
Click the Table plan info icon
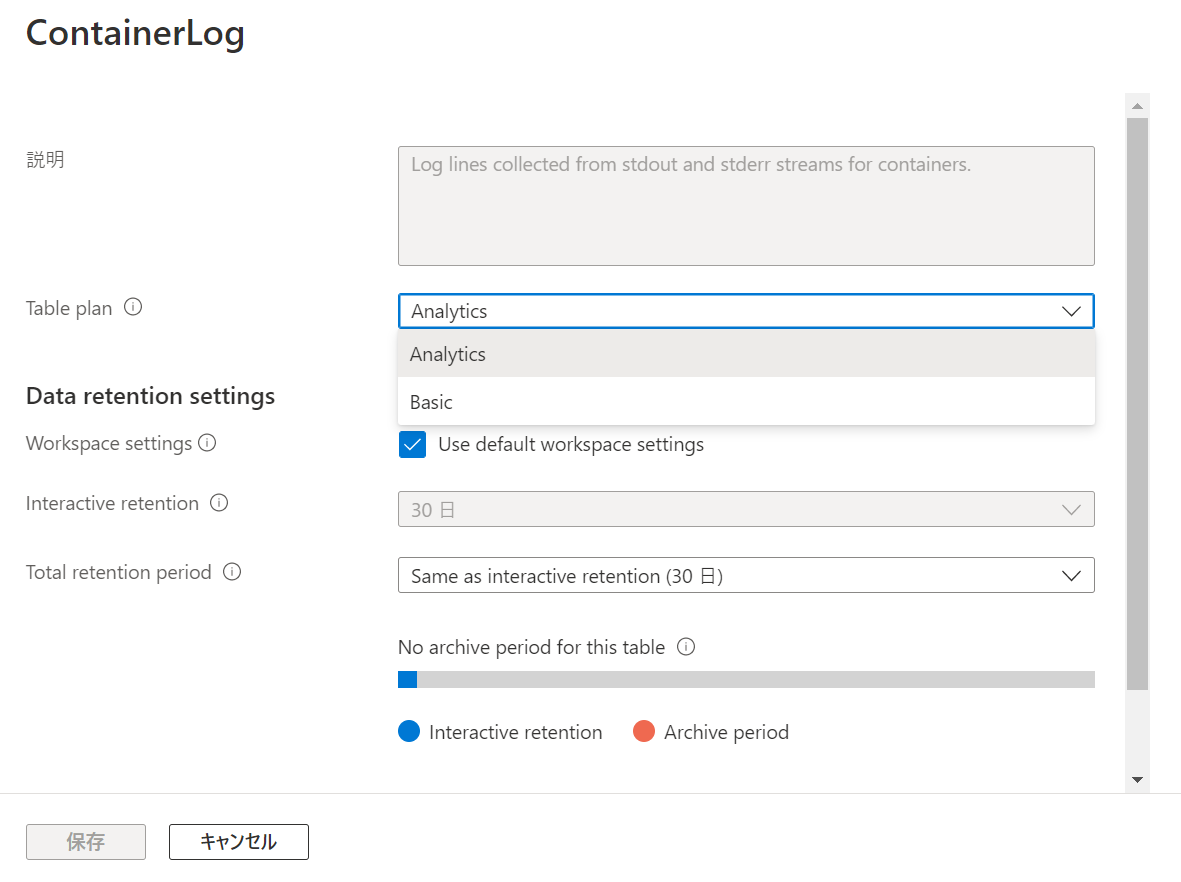[x=133, y=307]
